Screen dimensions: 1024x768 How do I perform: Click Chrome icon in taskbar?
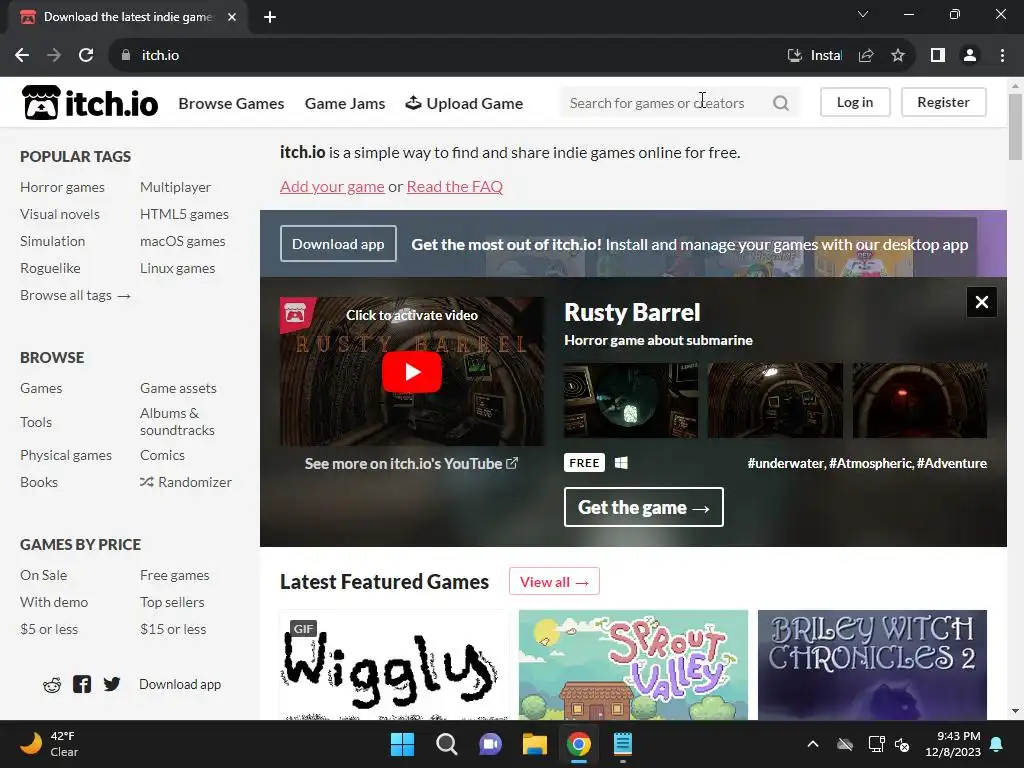[579, 744]
